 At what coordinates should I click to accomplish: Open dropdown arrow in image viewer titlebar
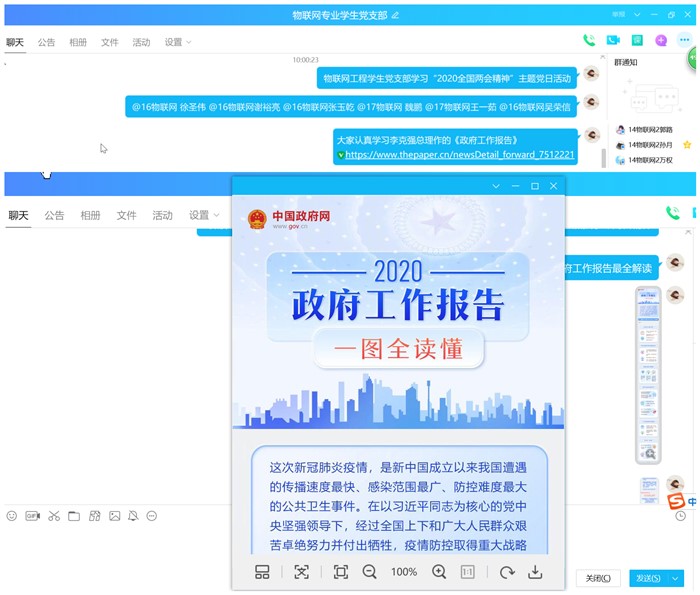496,187
